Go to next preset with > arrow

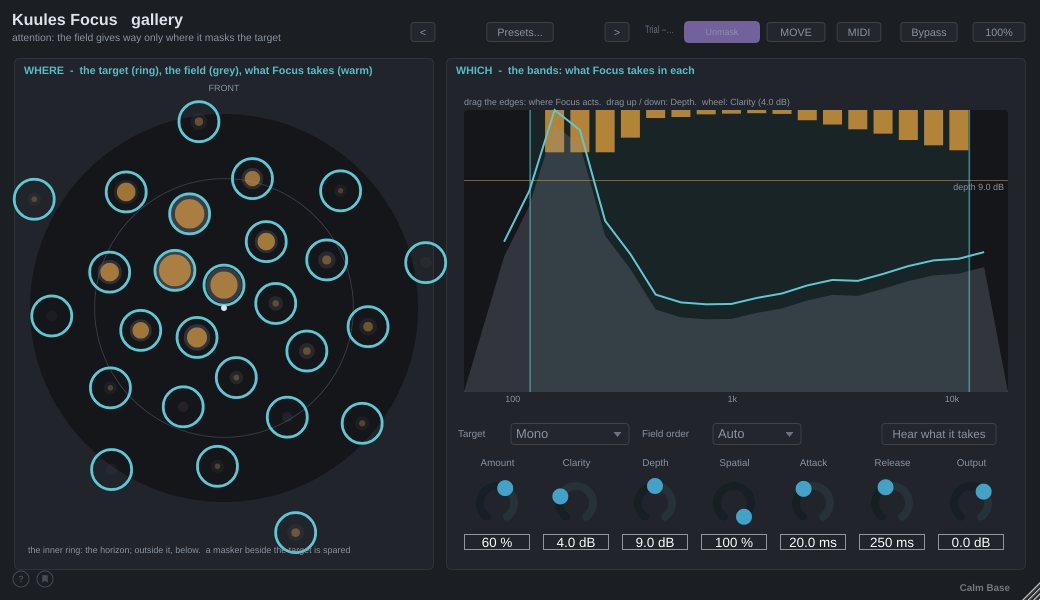tap(617, 32)
